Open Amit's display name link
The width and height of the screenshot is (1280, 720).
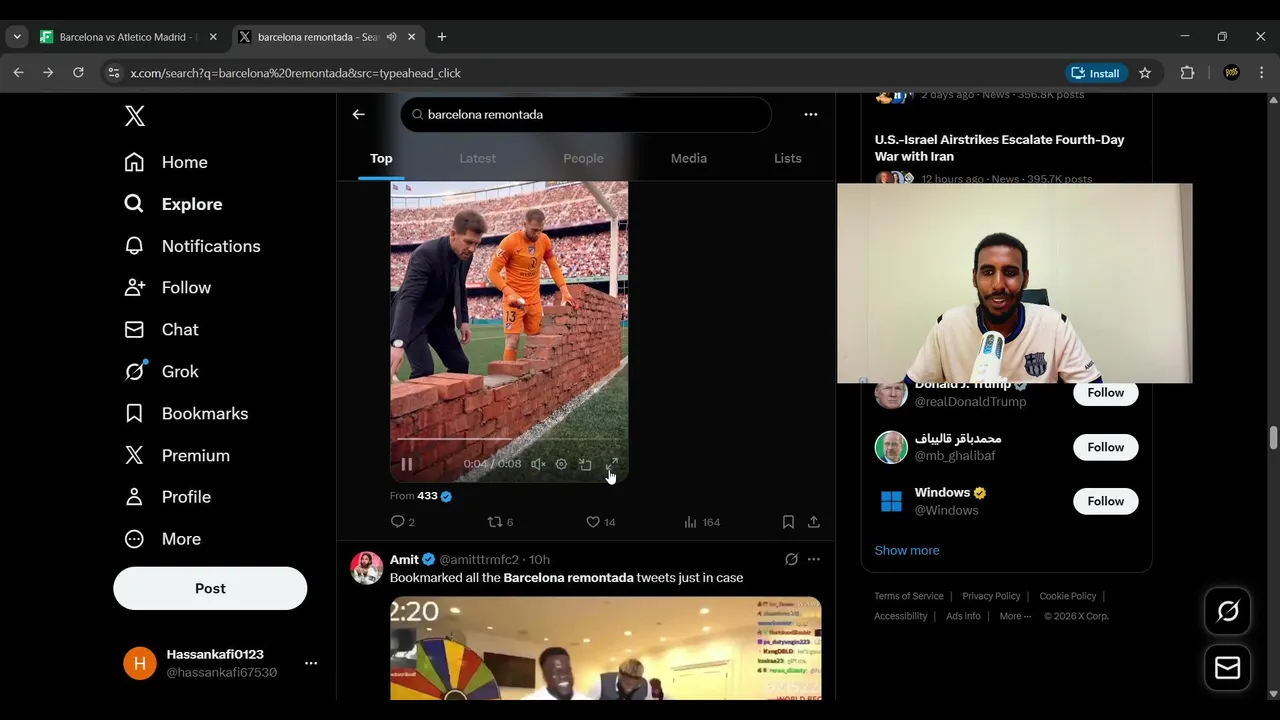click(404, 559)
